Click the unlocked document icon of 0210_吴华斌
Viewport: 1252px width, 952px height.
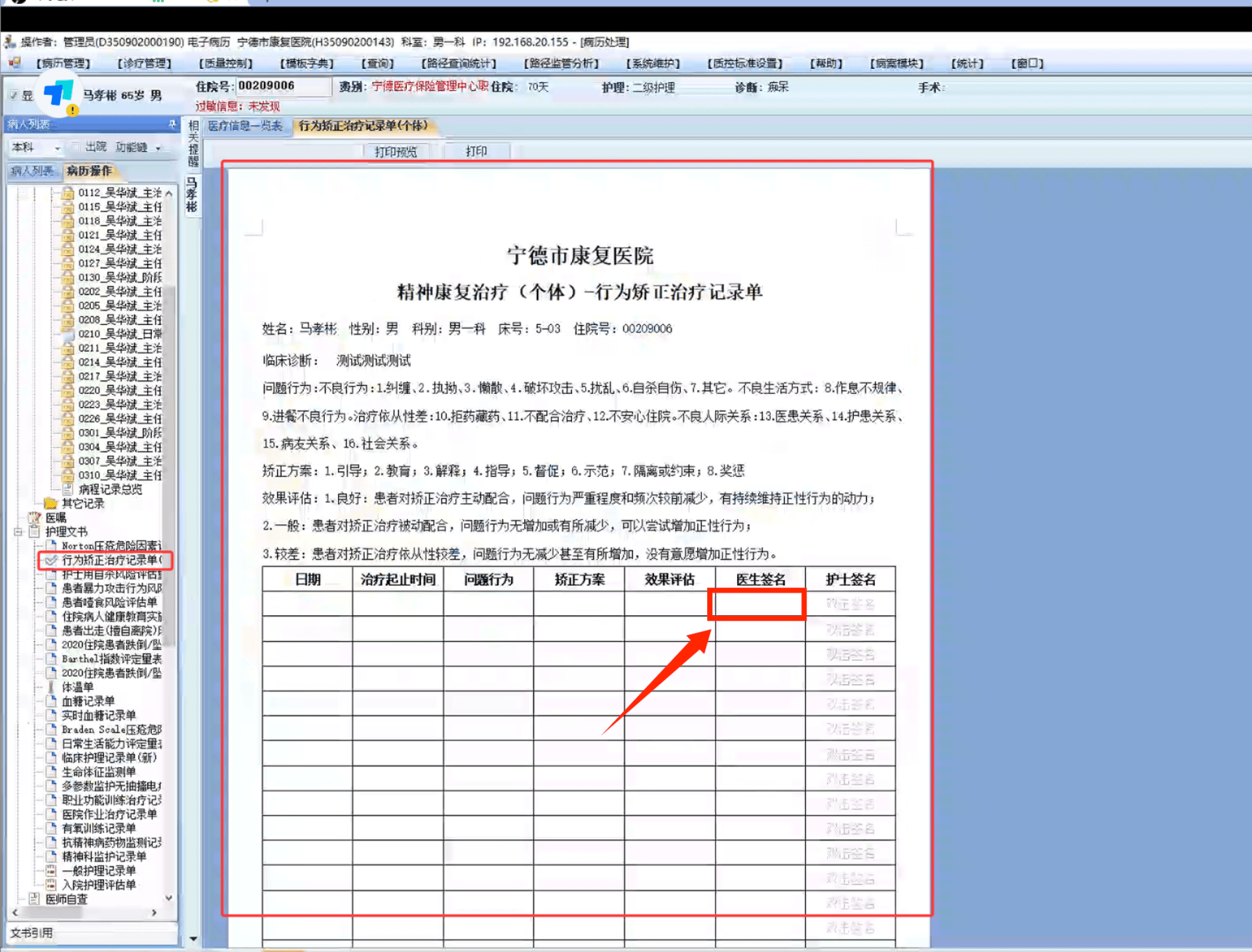coord(68,334)
